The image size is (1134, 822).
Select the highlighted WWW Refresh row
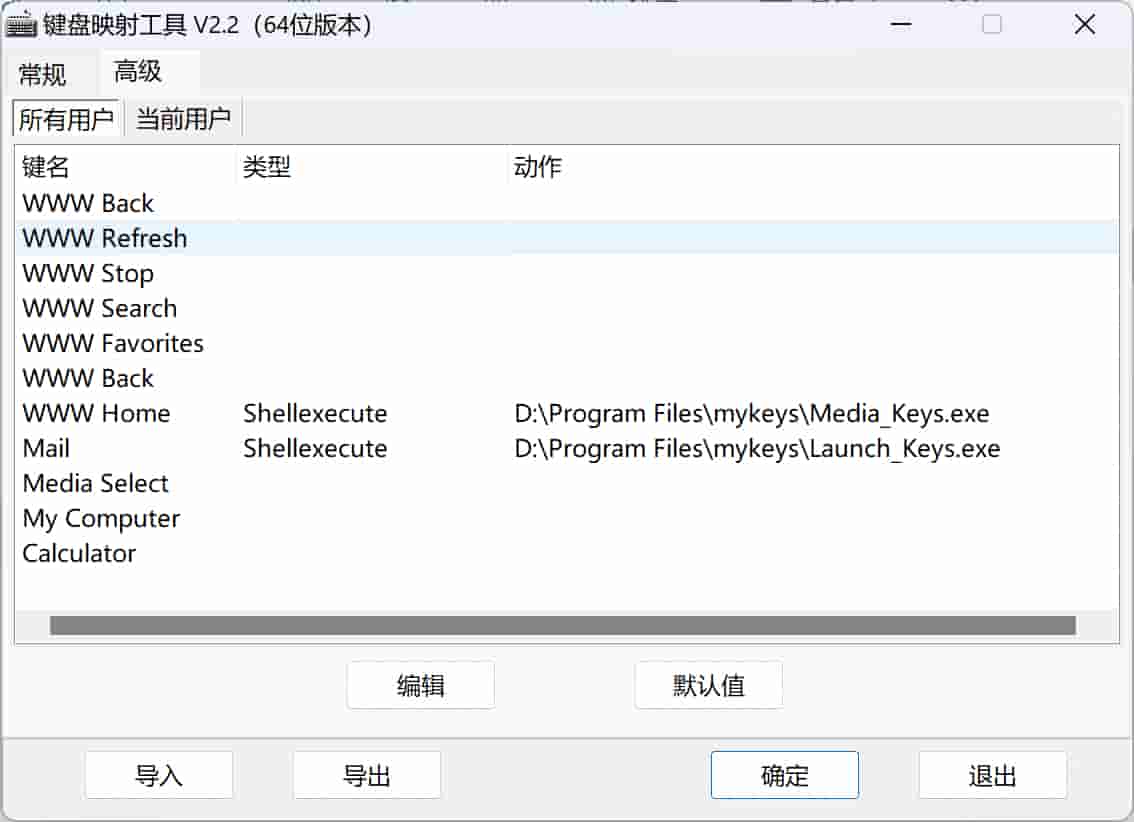pyautogui.click(x=567, y=238)
